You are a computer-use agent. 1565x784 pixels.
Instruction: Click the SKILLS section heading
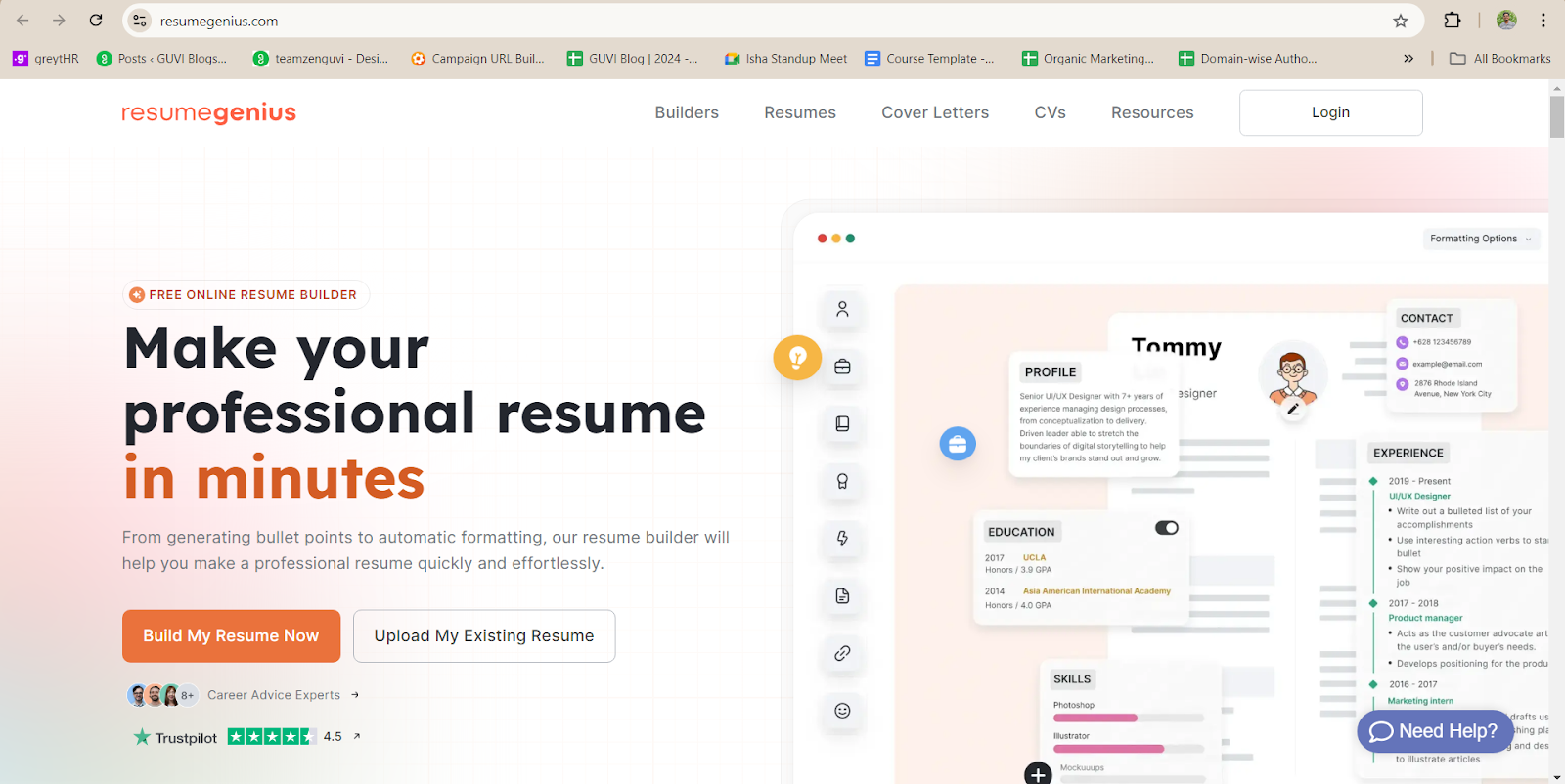click(x=1072, y=679)
